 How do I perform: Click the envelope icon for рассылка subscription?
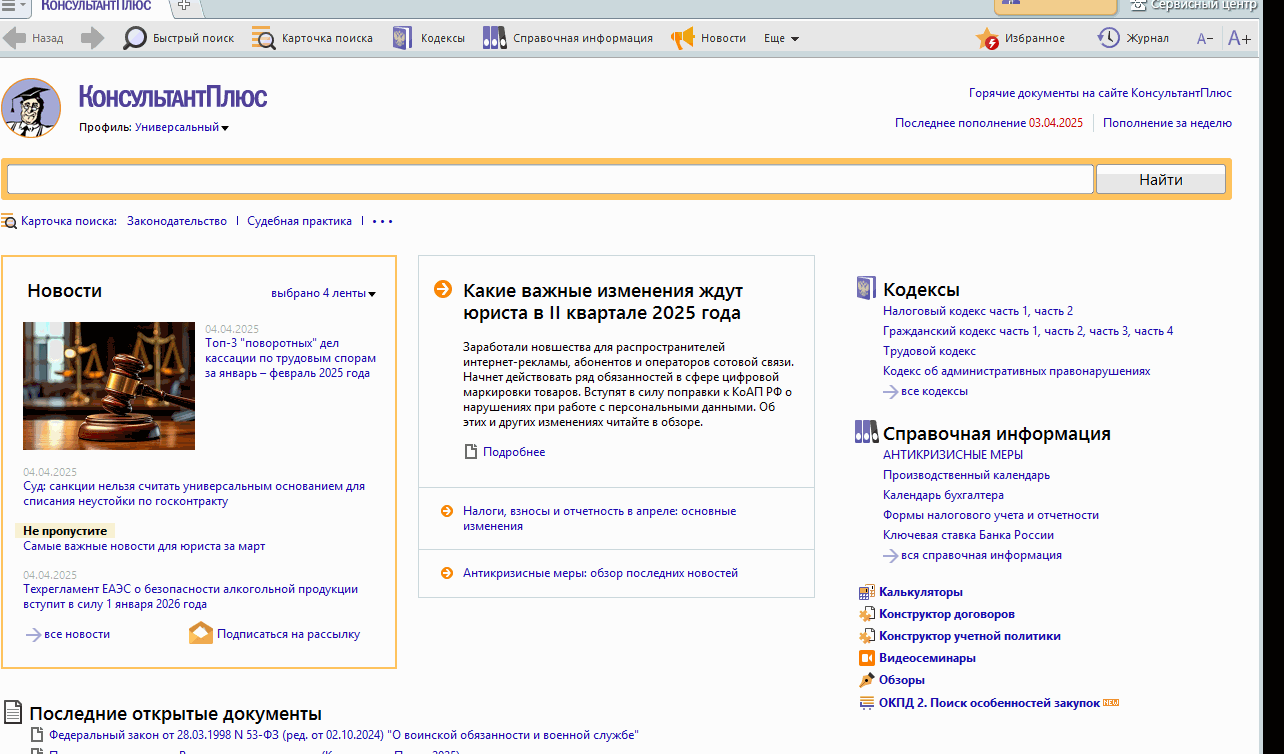coord(201,633)
